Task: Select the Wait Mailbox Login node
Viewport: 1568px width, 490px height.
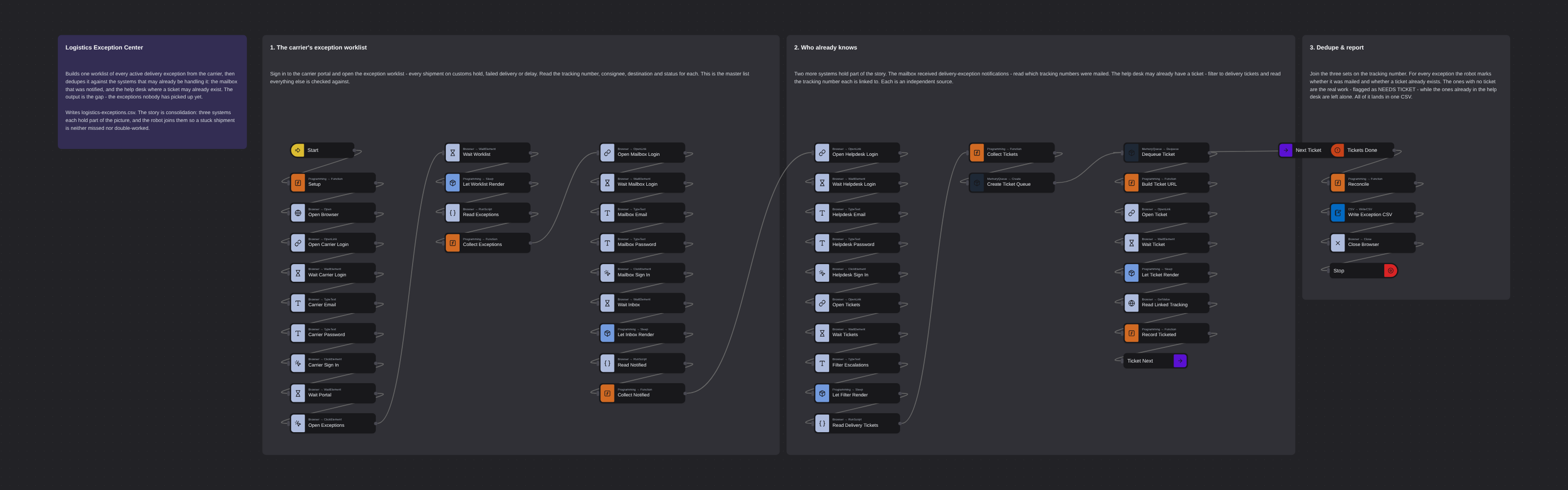Action: pos(642,183)
